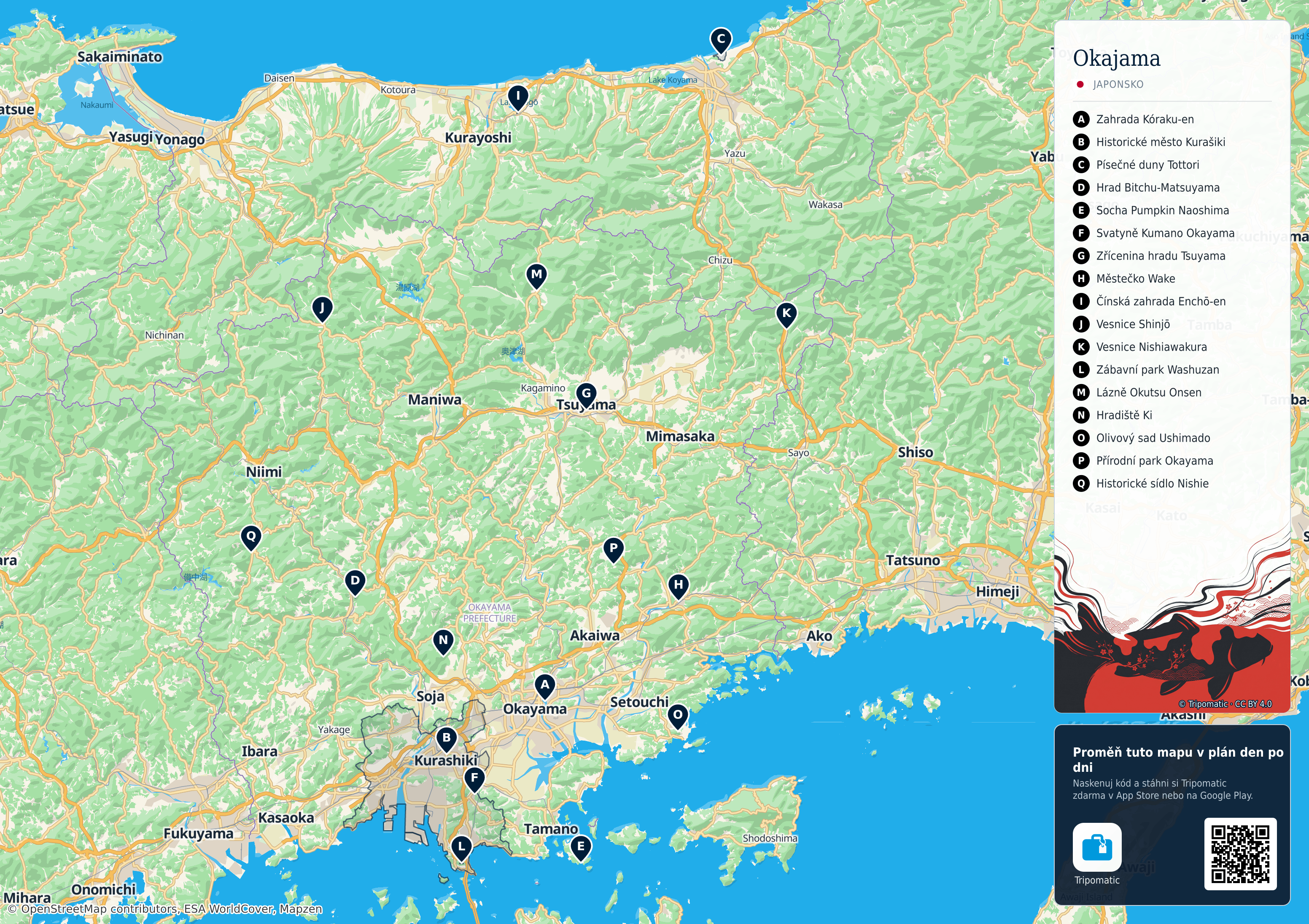1309x924 pixels.
Task: Select legend entry Hrad Bitchu-Matsuyama
Action: [1146, 188]
